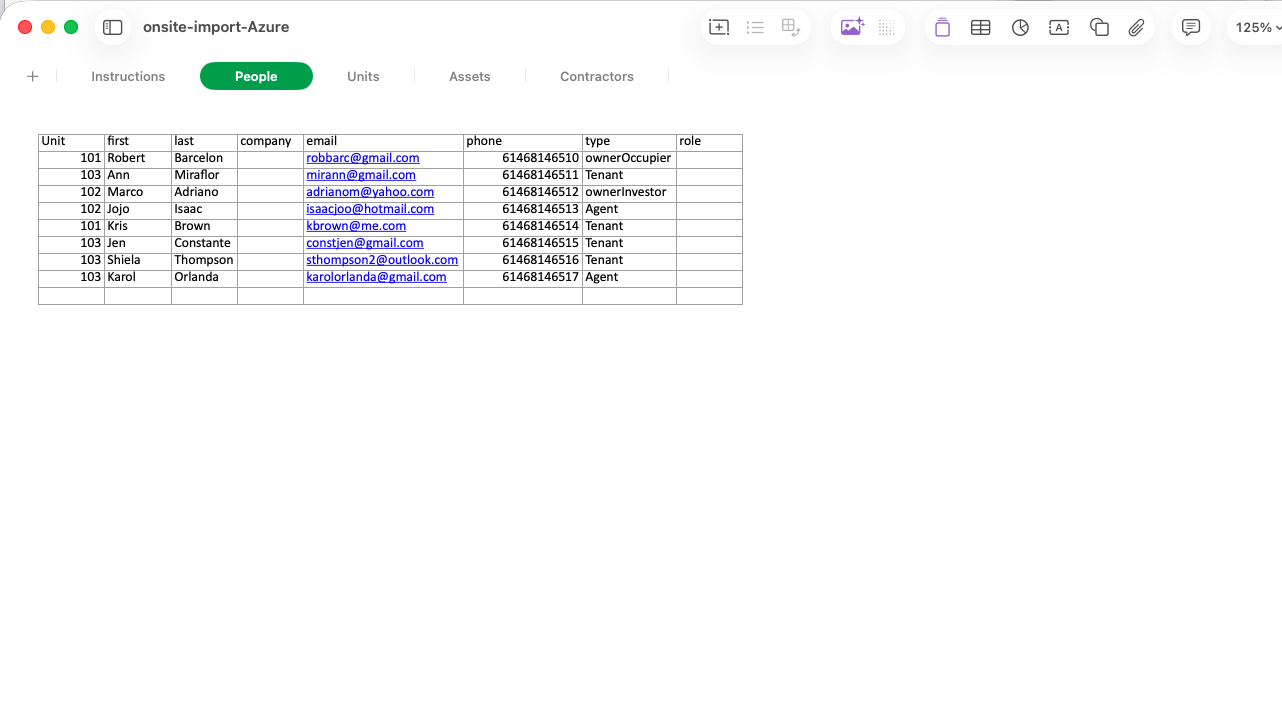Select the cell containing Orlanda
This screenshot has height=721, width=1282.
click(204, 278)
